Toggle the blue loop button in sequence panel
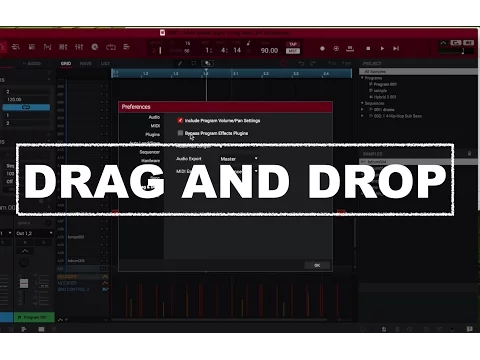This screenshot has height=360, width=480. [26, 107]
